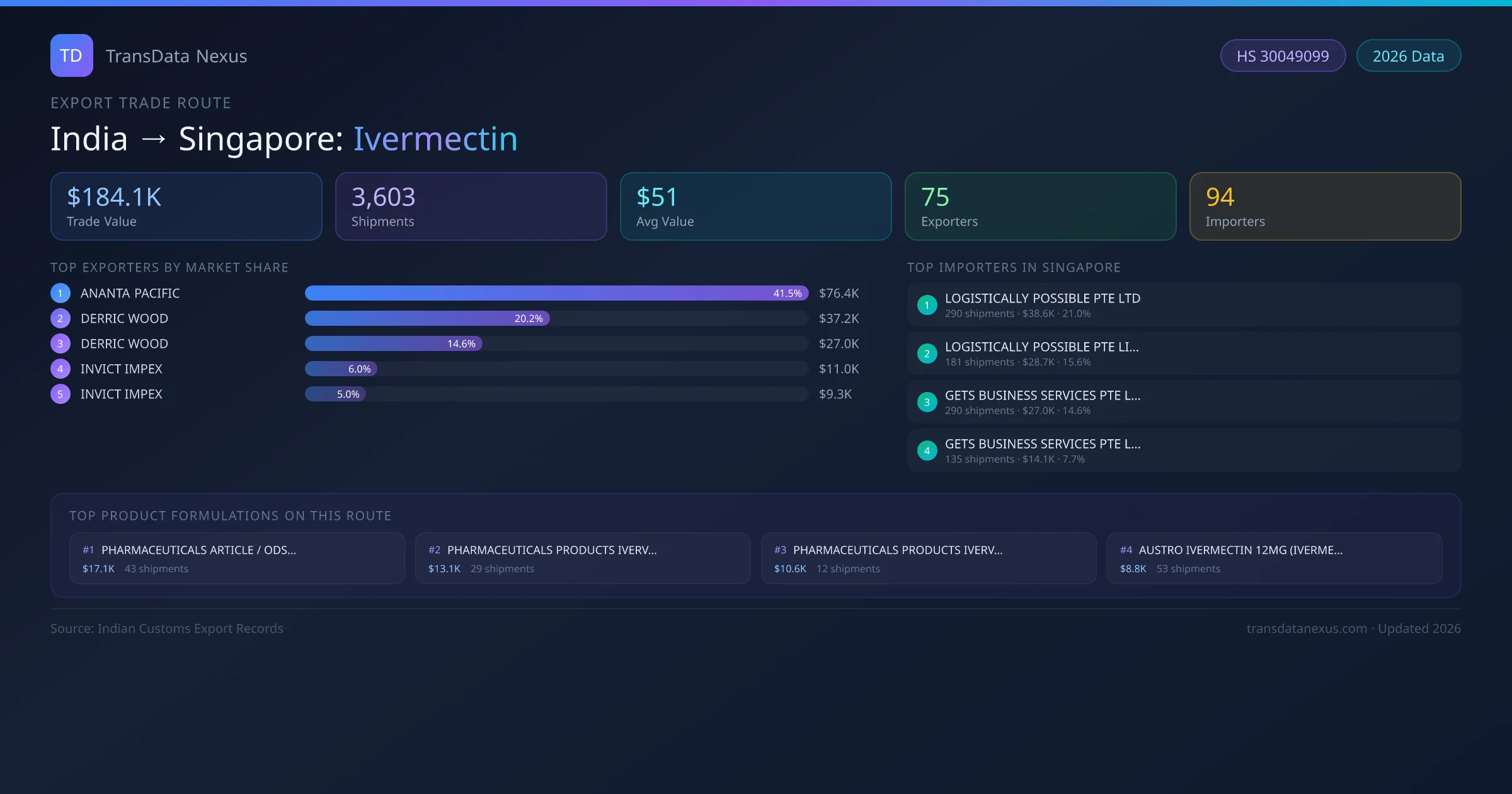Click the 20.2% DERRIC WOOD bar
The width and height of the screenshot is (1512, 794).
tap(427, 318)
